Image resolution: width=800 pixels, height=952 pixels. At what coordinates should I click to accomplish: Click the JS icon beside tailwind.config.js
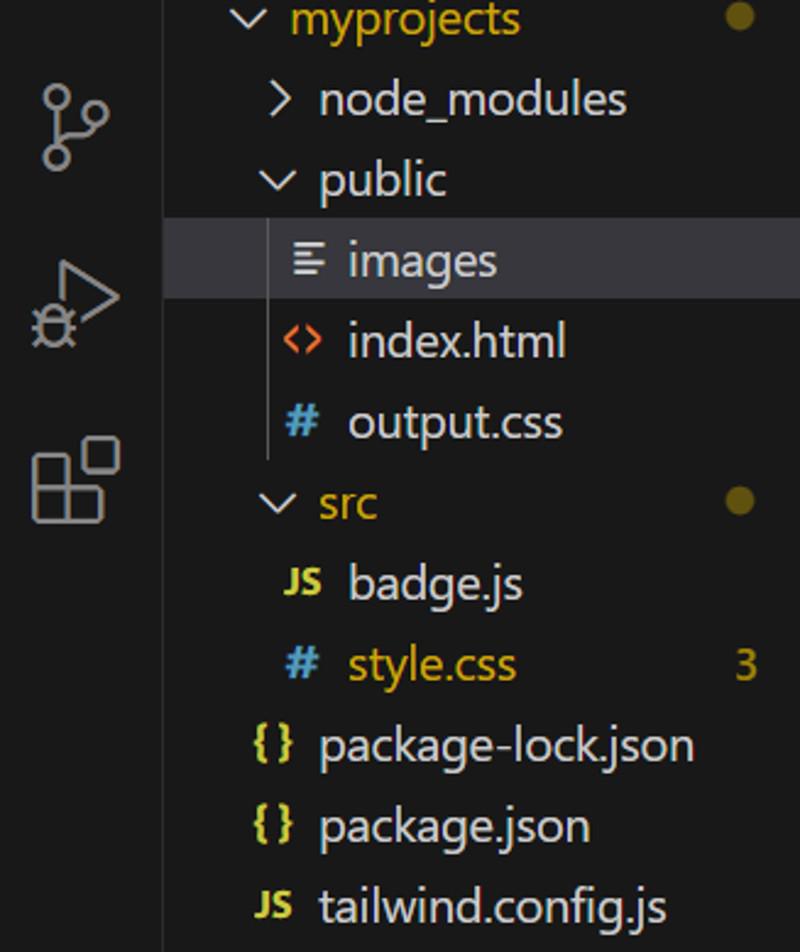(x=273, y=906)
